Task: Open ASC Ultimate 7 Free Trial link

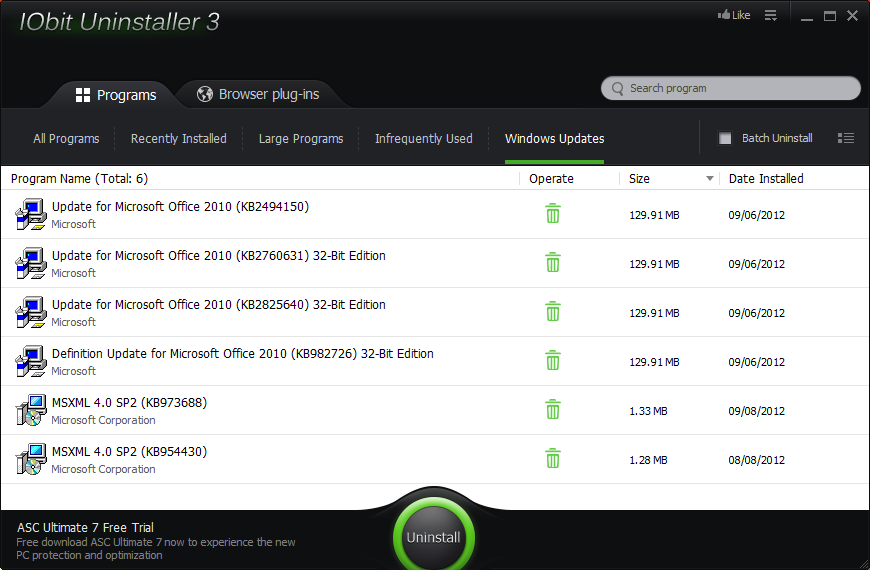Action: click(x=85, y=527)
